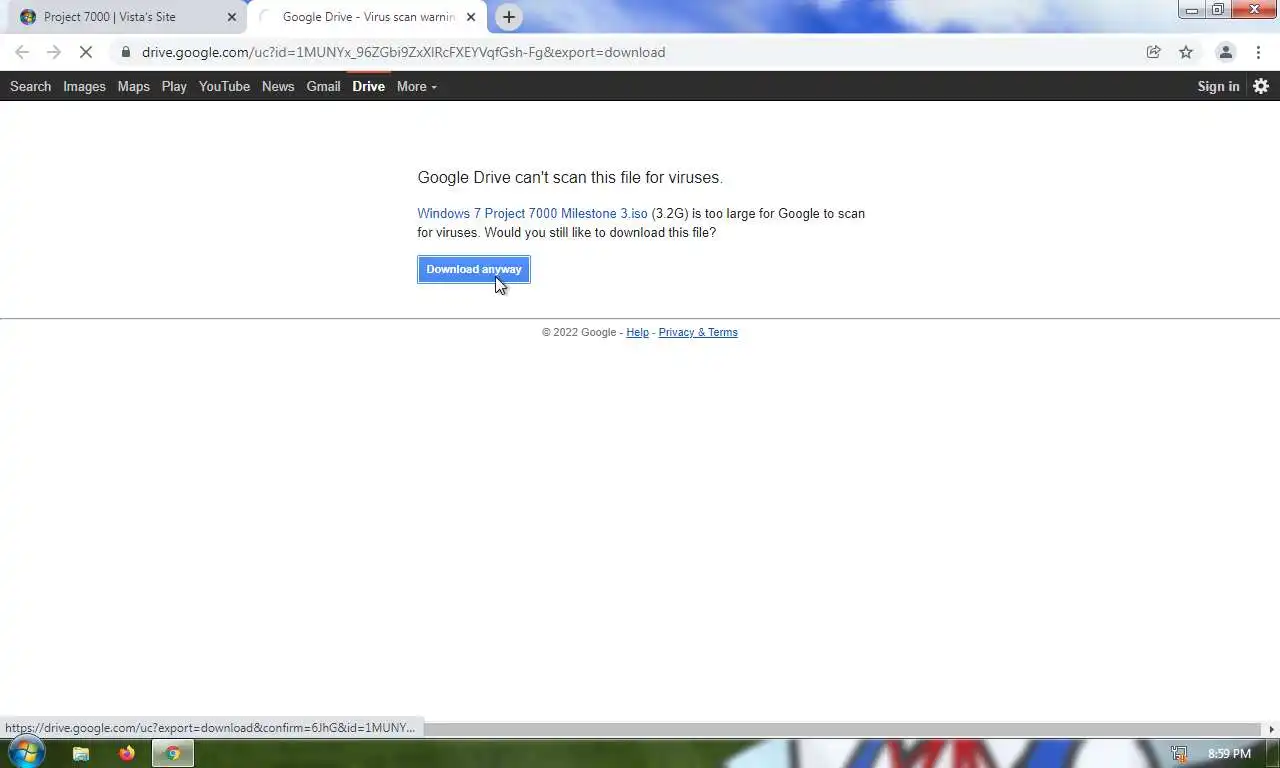This screenshot has width=1280, height=768.
Task: Minimize the Chrome window
Action: [1192, 10]
